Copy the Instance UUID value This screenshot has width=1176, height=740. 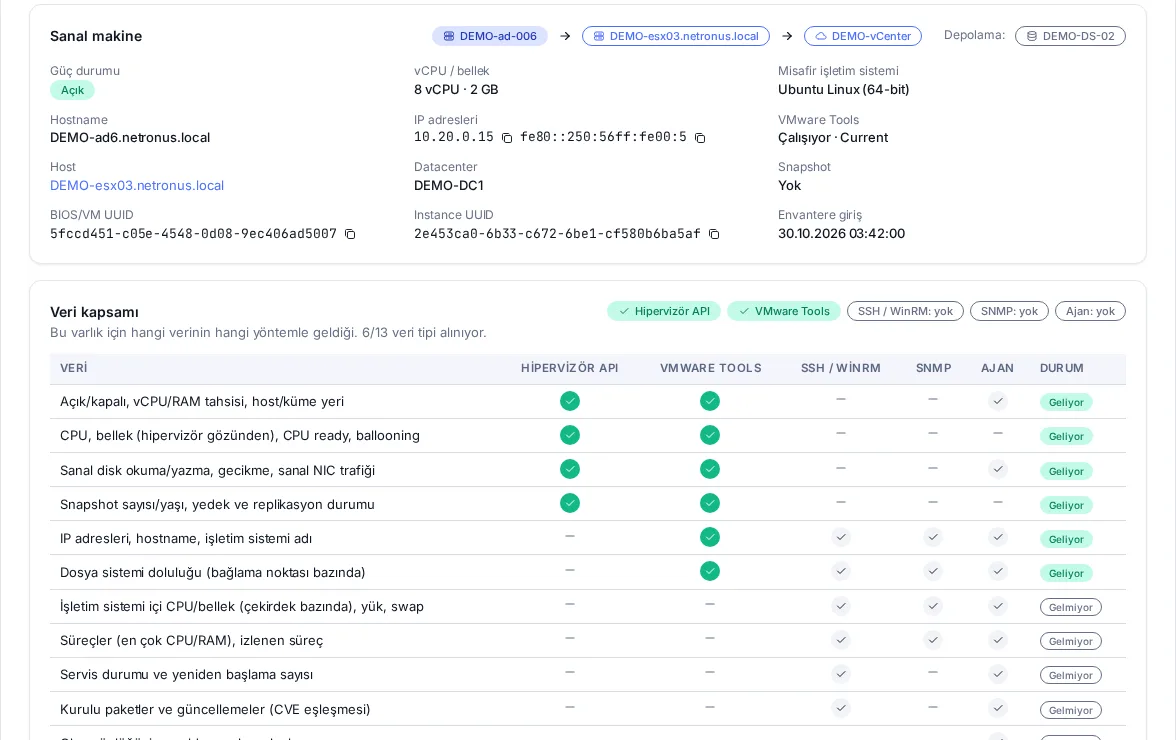click(714, 234)
